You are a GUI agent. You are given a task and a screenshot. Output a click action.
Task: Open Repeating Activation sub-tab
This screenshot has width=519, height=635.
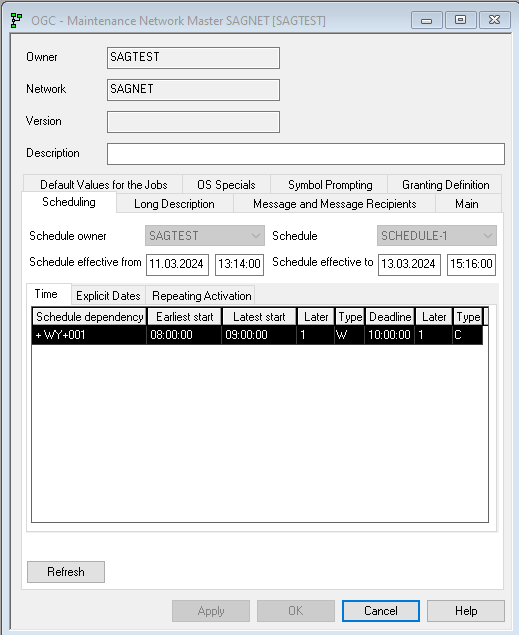[202, 296]
